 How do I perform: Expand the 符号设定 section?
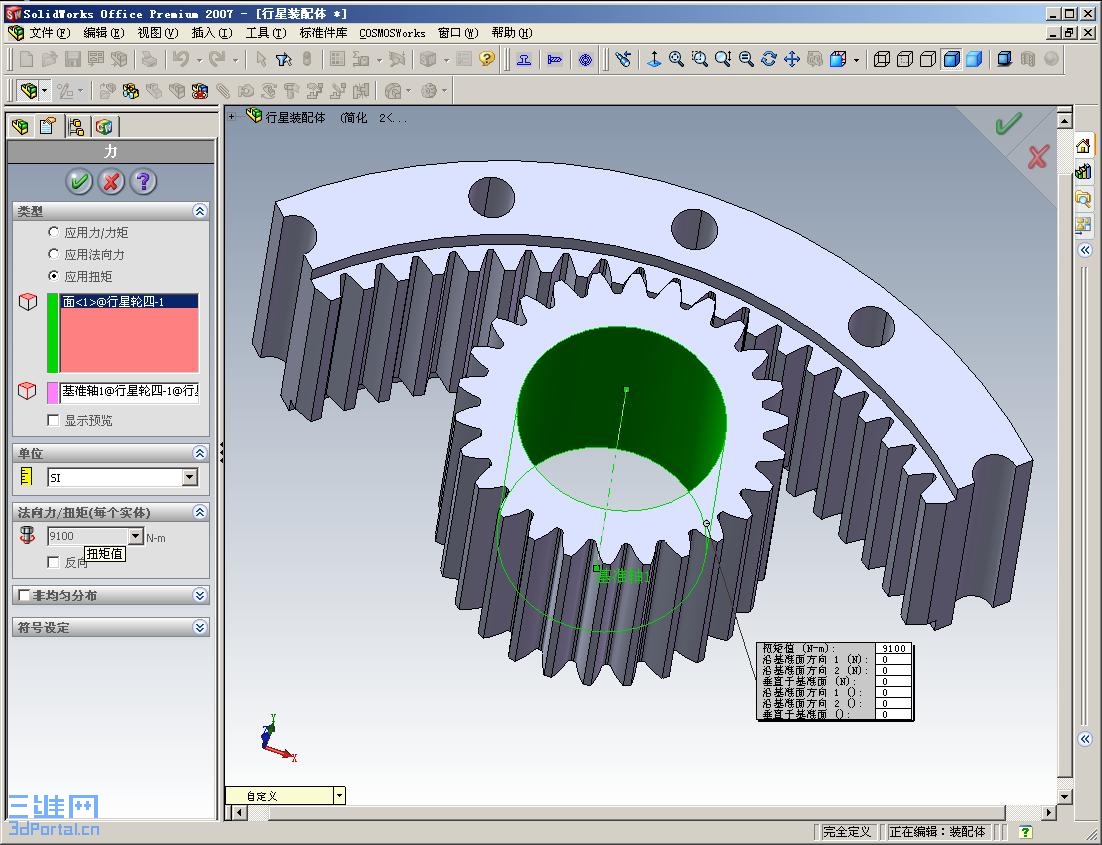(200, 627)
